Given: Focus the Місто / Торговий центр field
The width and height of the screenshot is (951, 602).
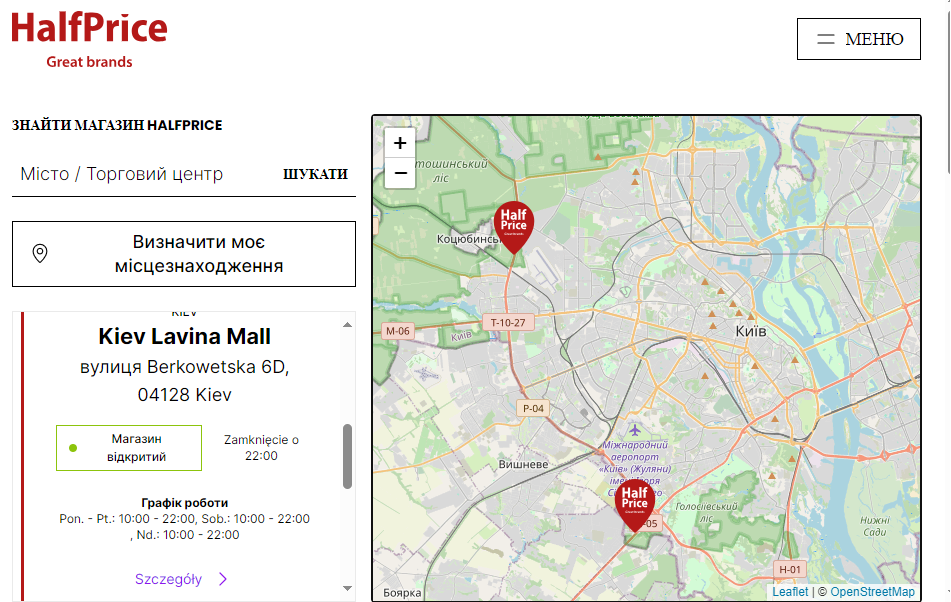Looking at the screenshot, I should 140,174.
